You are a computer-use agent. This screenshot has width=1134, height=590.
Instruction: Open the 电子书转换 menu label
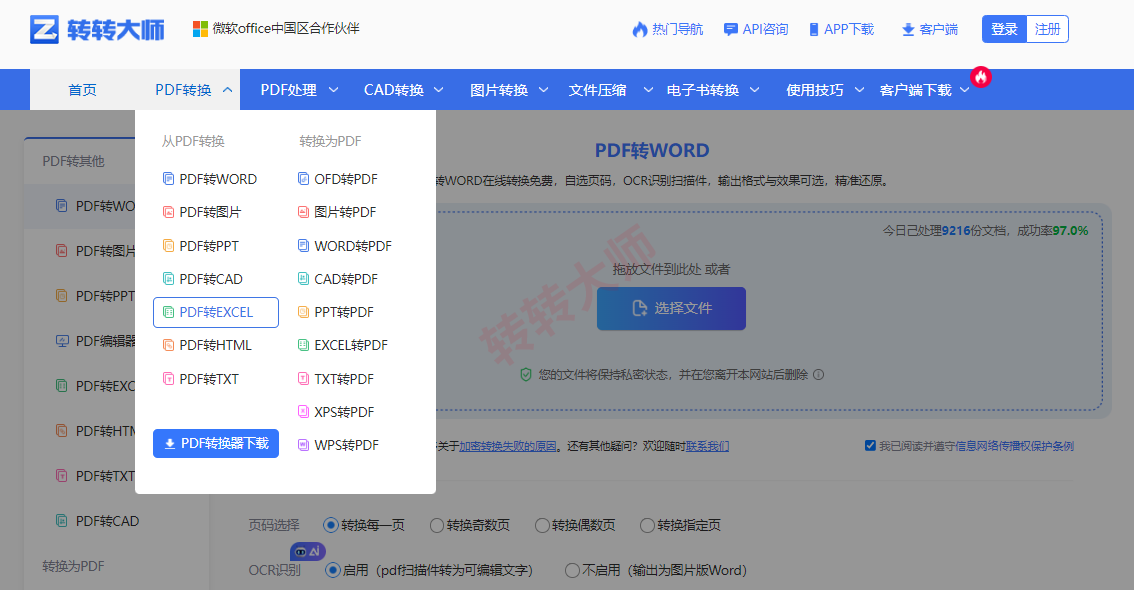click(x=703, y=90)
